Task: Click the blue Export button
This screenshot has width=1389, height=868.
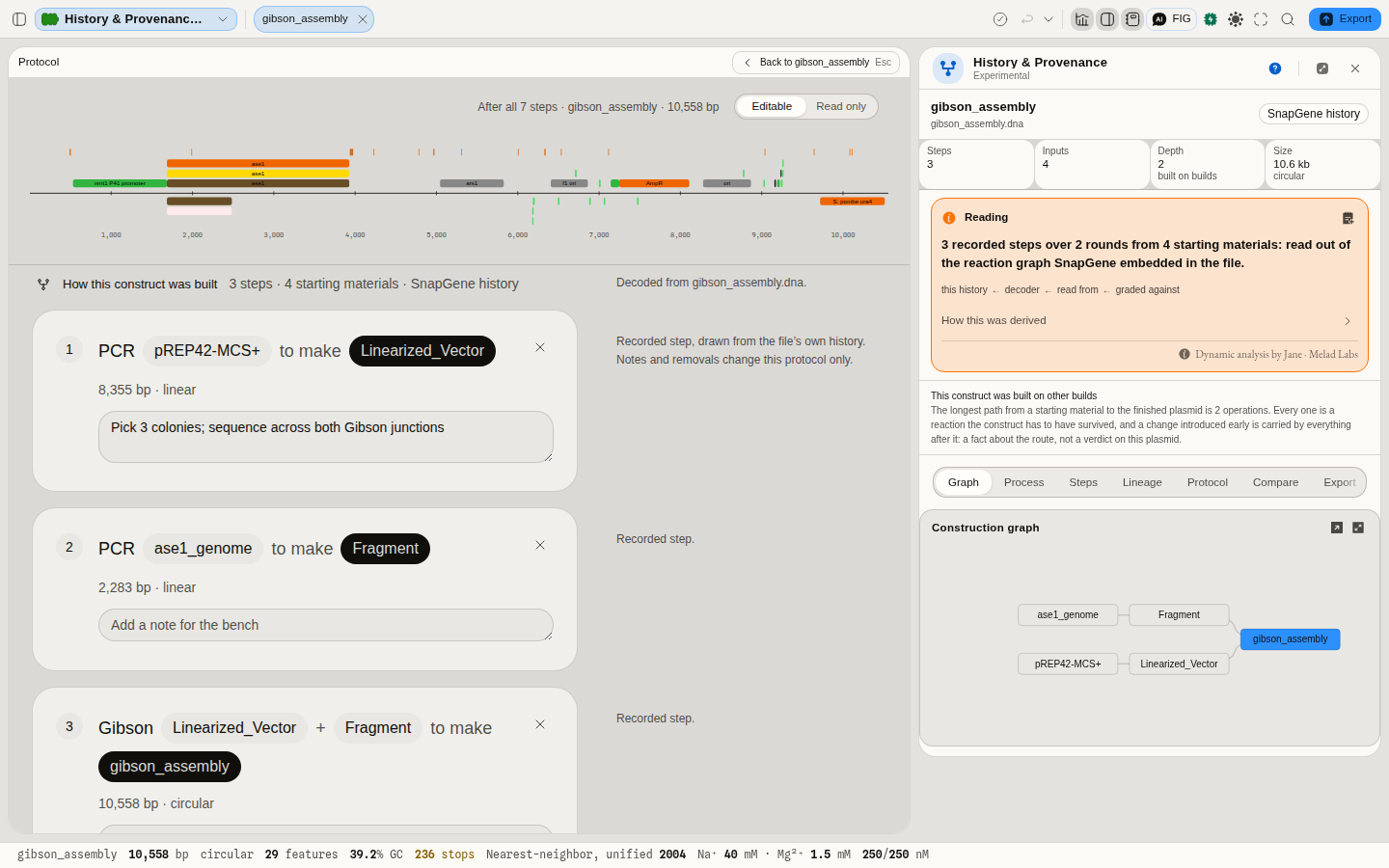Action: 1345,19
